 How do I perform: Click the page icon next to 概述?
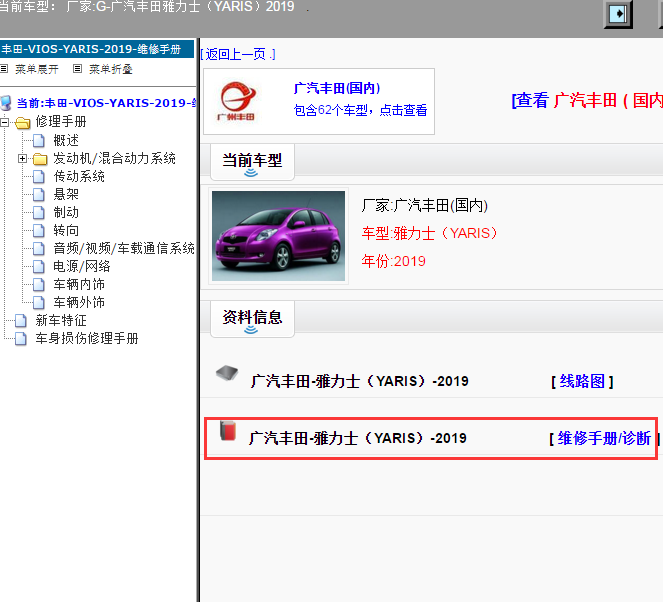[39, 140]
